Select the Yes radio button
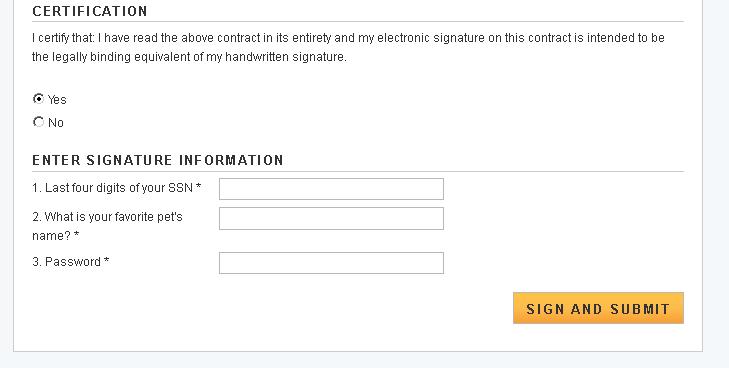729x368 pixels. coord(39,99)
